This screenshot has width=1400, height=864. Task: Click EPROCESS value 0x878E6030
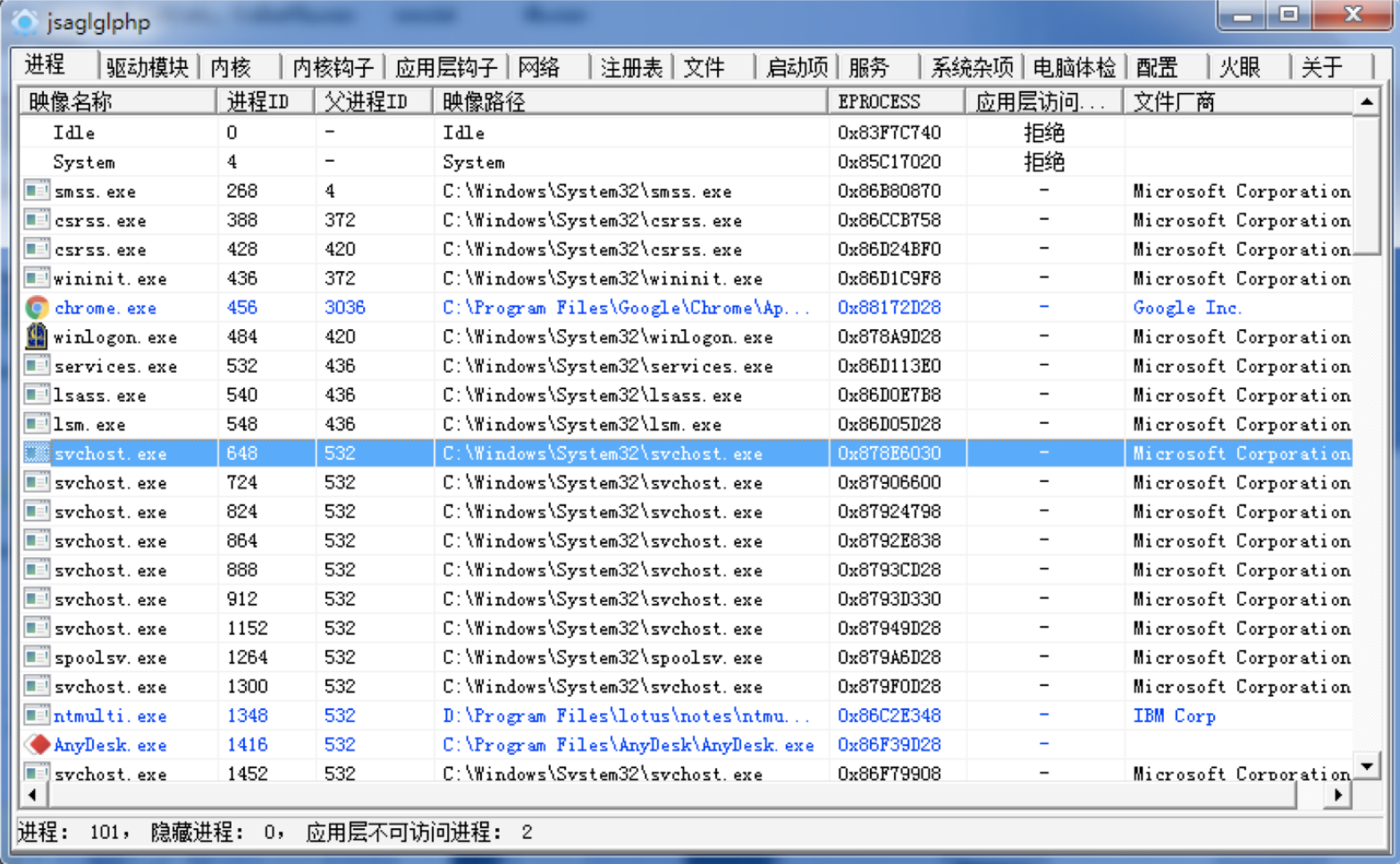(889, 453)
